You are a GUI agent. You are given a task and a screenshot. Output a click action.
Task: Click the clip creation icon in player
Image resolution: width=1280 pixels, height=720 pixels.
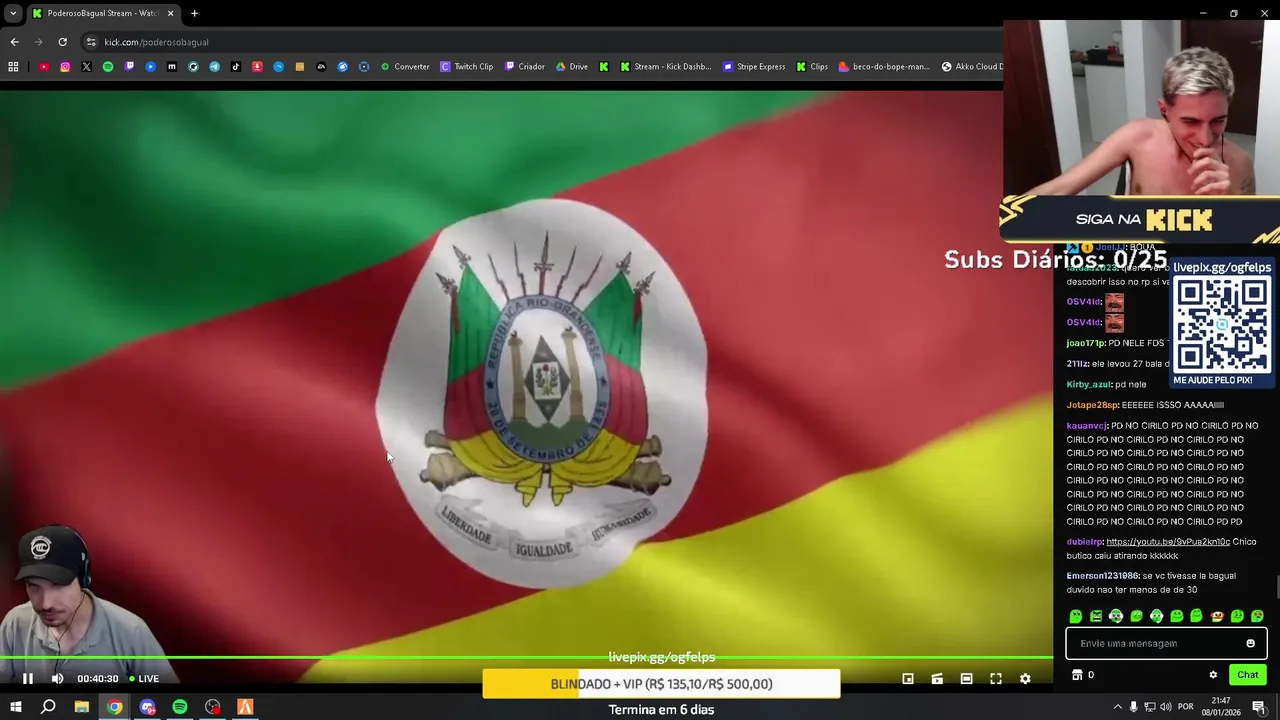click(937, 678)
